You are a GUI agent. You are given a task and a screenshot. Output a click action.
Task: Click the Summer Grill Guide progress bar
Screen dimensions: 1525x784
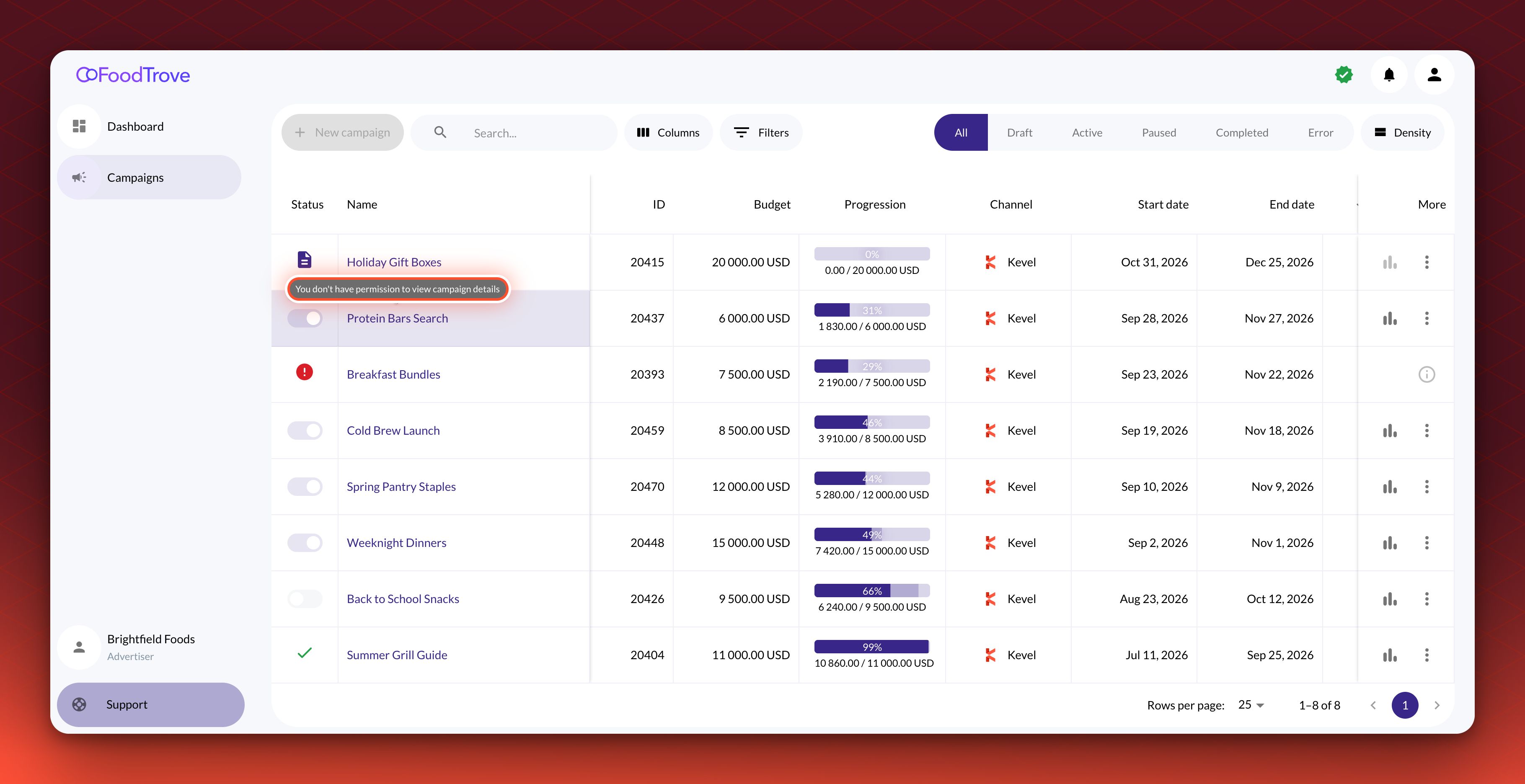click(x=871, y=647)
